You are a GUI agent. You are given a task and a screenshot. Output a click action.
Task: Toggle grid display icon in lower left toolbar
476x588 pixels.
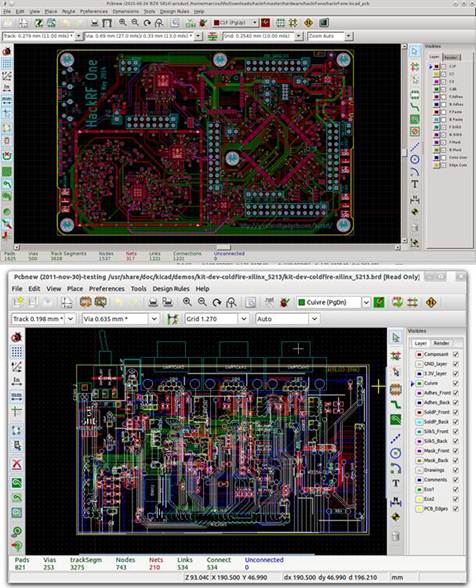point(16,352)
